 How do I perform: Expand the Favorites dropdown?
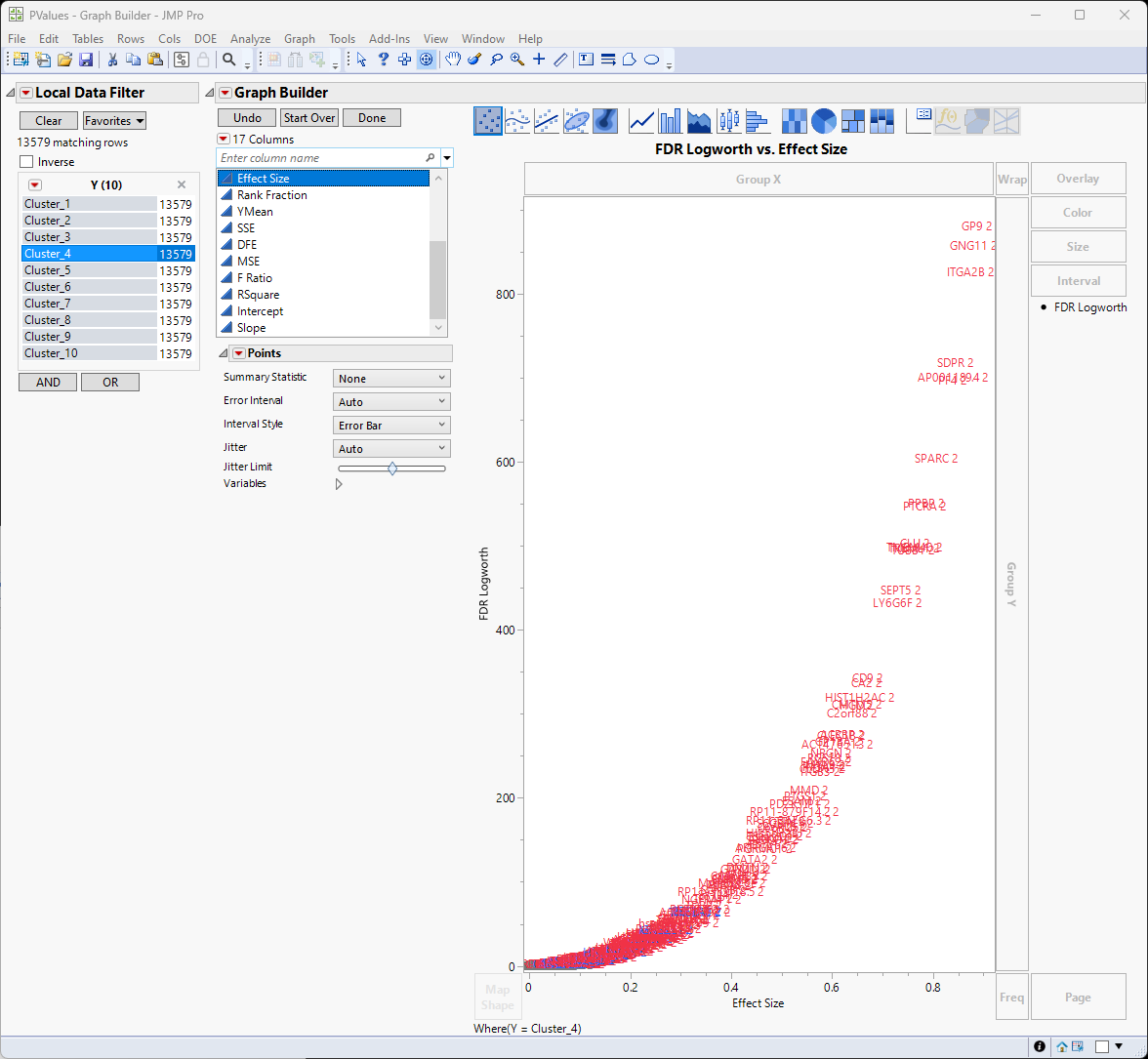point(114,121)
